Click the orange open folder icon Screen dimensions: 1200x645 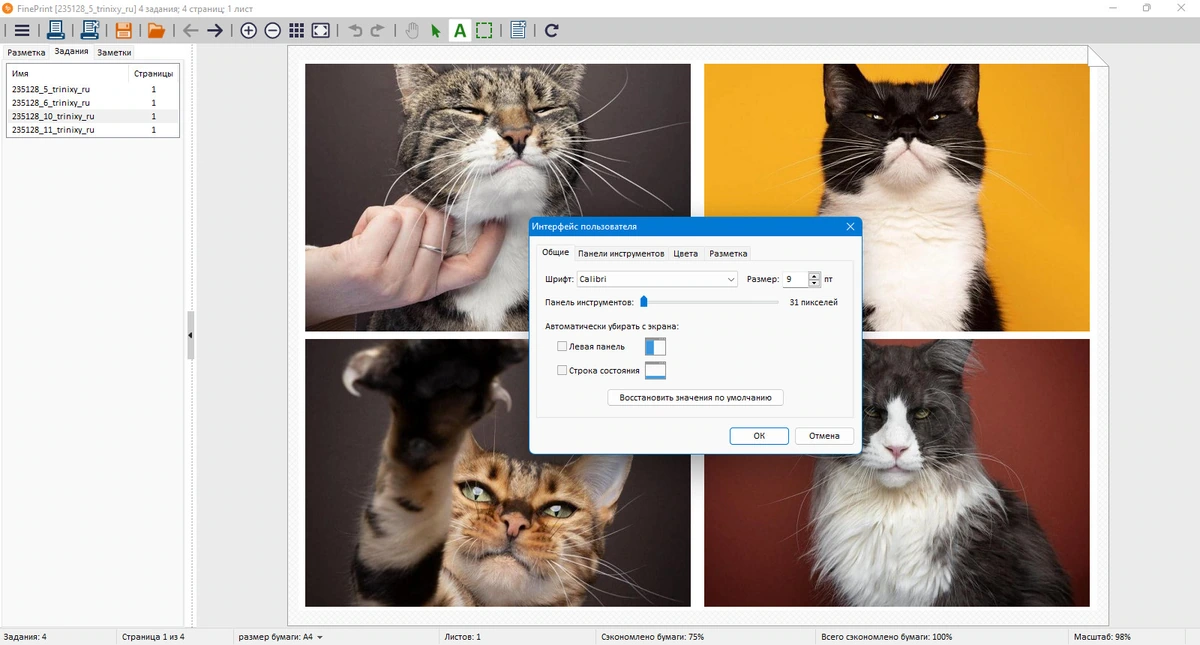tap(156, 30)
